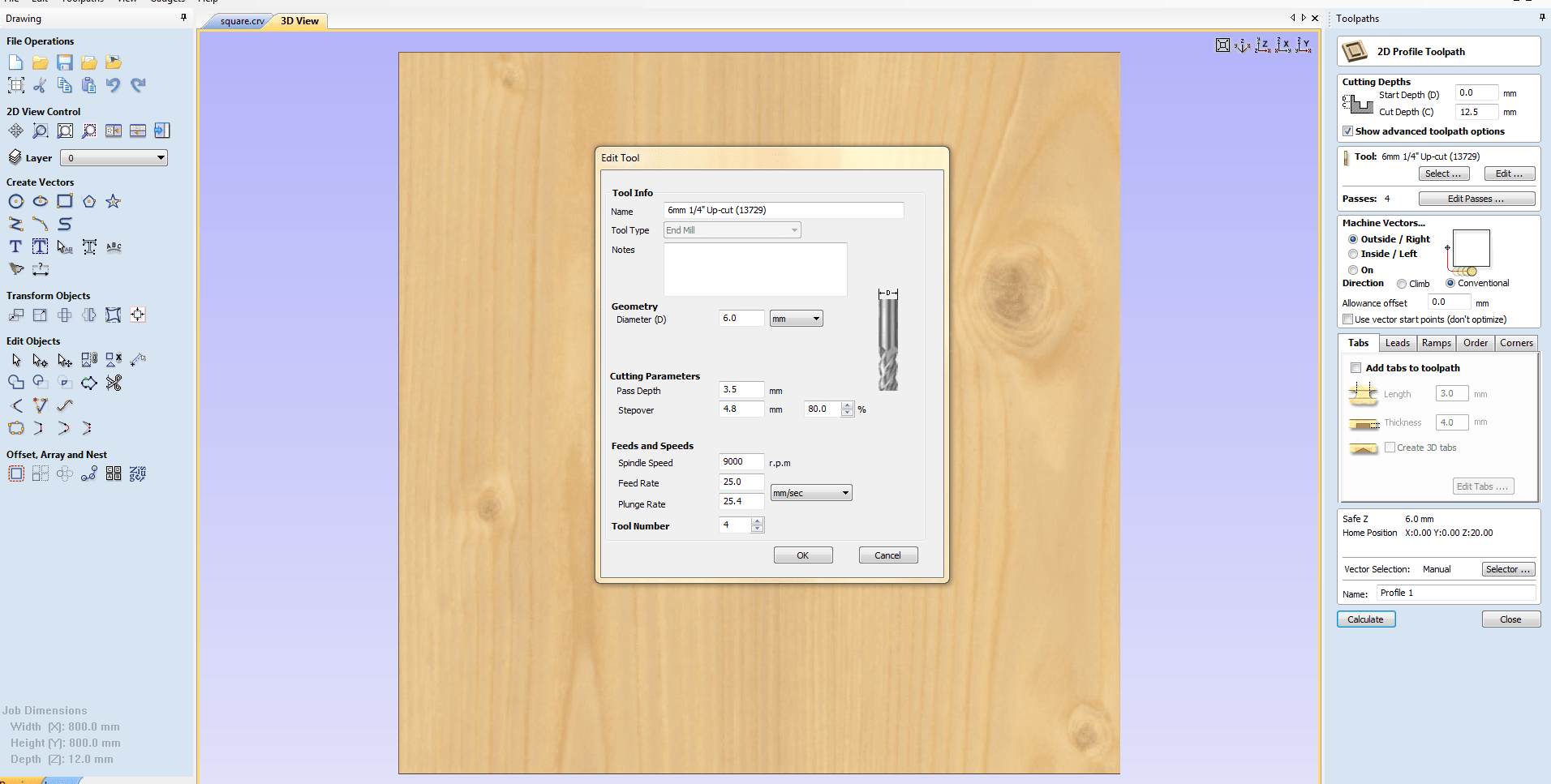Click the Interactive trim scissors icon
This screenshot has height=784, width=1551.
[x=114, y=383]
